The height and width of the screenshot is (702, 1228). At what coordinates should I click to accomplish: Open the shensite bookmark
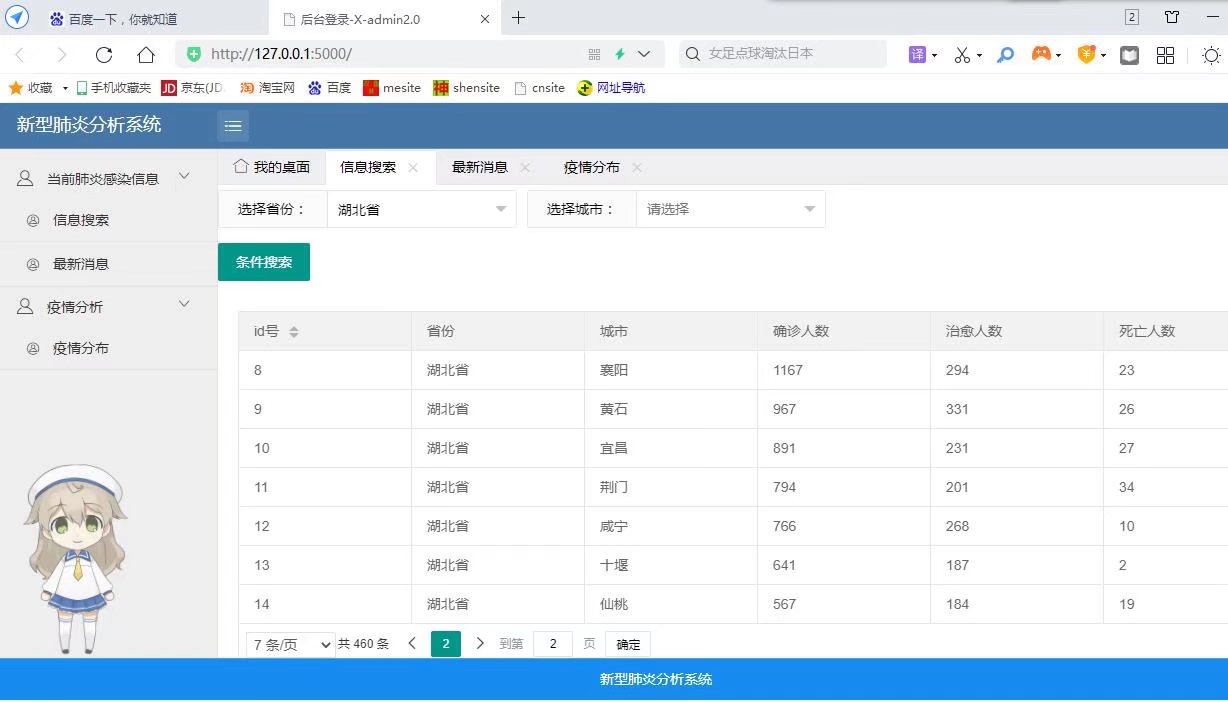(x=466, y=88)
